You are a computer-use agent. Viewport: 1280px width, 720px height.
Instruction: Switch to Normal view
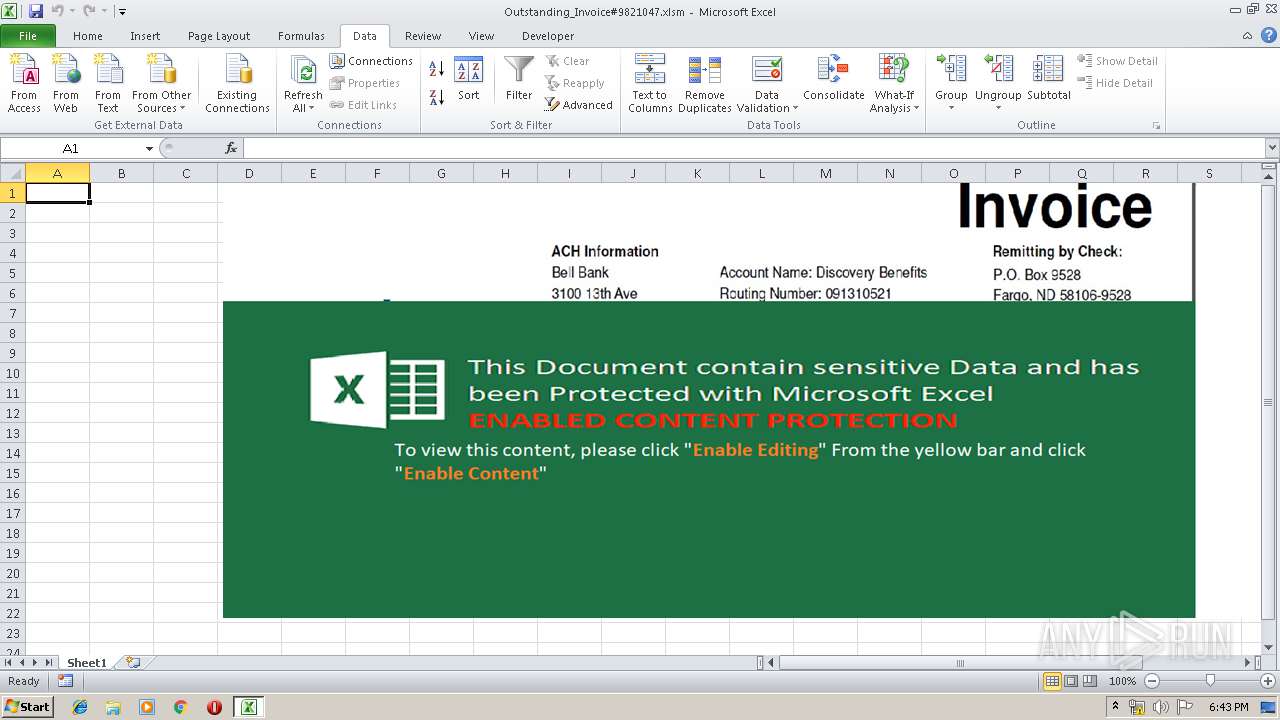click(1052, 681)
